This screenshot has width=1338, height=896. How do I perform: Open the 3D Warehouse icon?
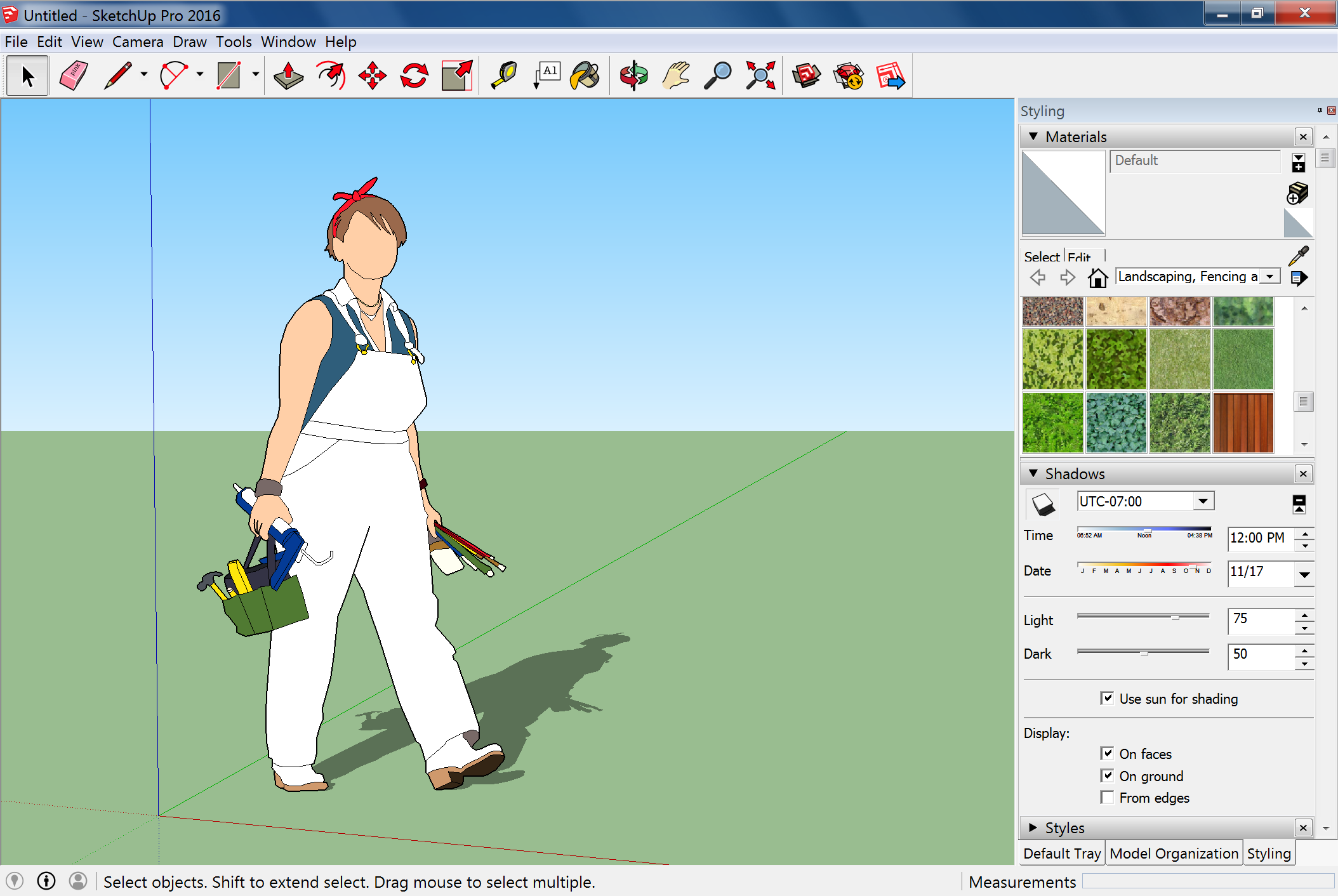[806, 76]
